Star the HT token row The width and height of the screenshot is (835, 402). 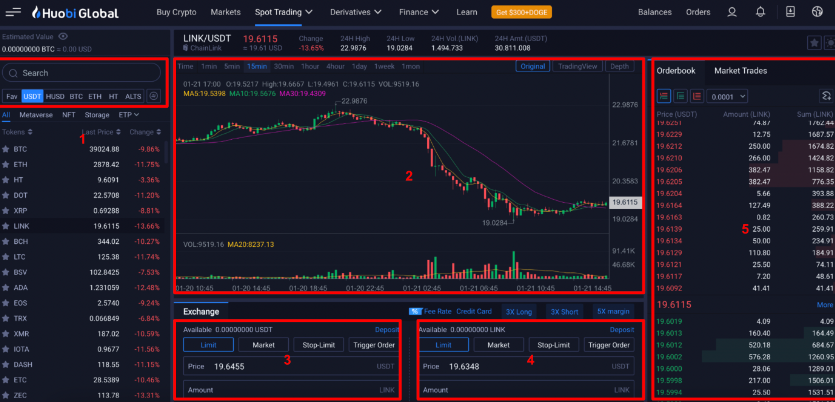pos(6,180)
